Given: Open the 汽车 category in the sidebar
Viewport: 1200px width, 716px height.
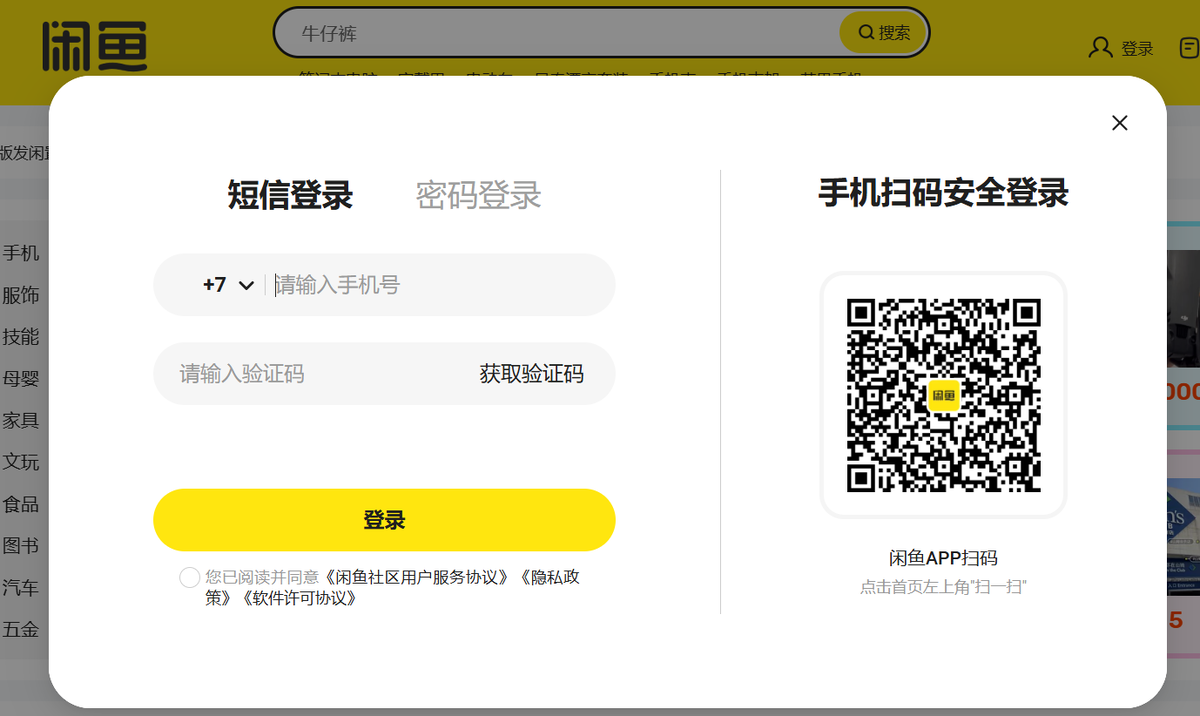Looking at the screenshot, I should [x=20, y=588].
